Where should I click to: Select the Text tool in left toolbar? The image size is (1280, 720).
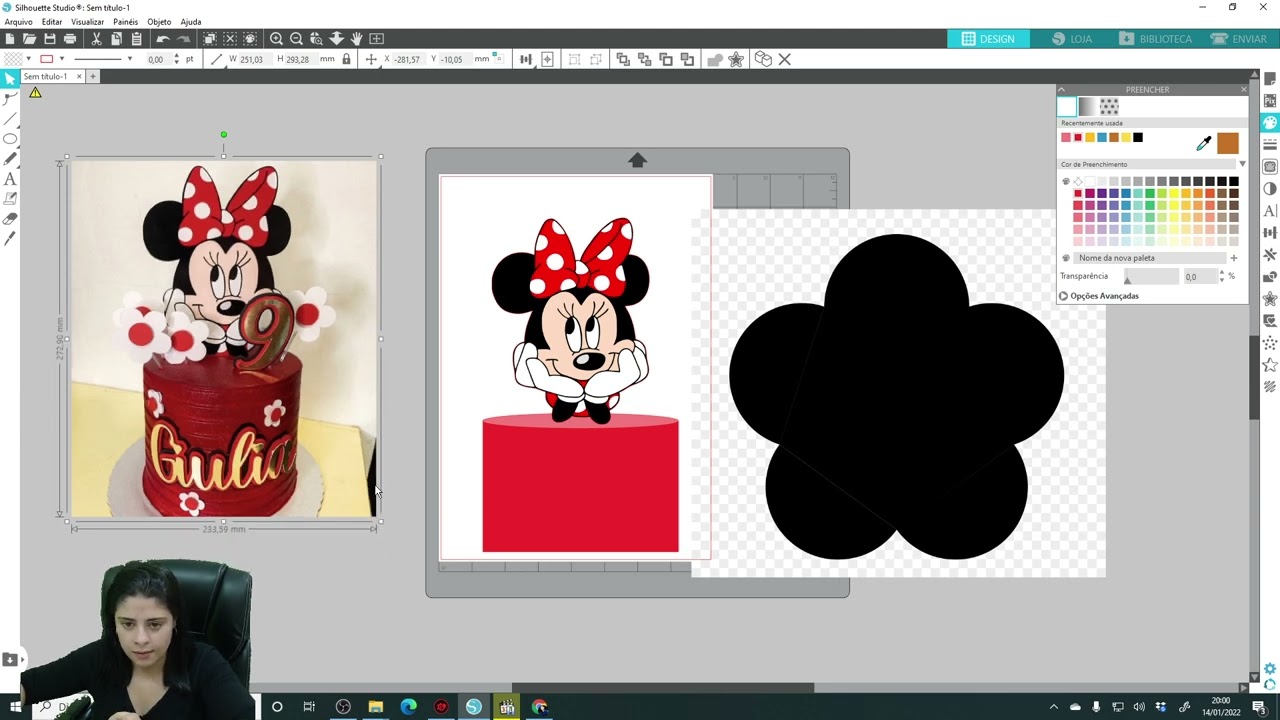click(x=10, y=179)
